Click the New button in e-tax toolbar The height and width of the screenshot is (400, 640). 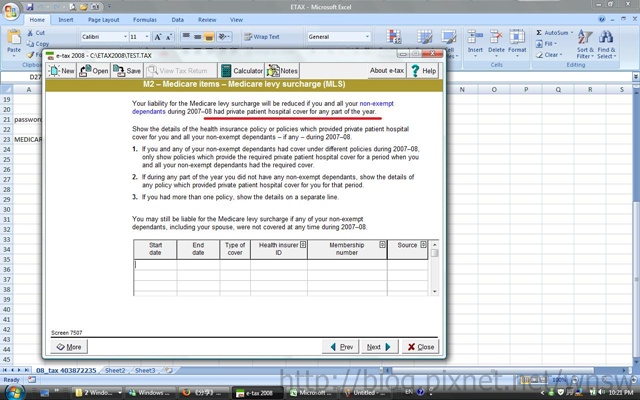[61, 71]
